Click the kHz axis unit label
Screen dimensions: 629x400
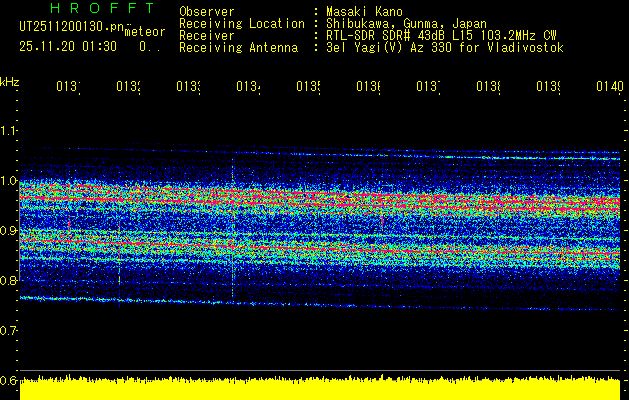click(x=10, y=82)
